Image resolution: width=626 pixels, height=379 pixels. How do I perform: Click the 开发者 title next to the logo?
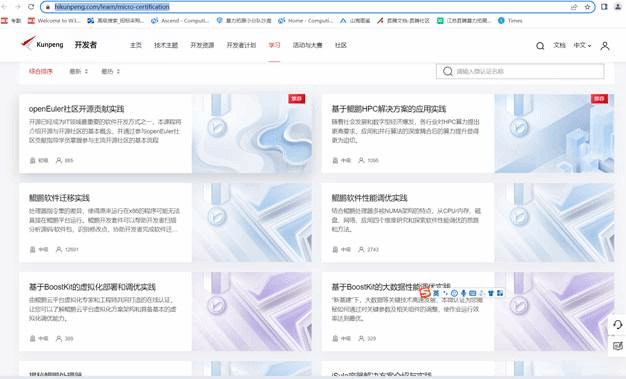click(86, 45)
